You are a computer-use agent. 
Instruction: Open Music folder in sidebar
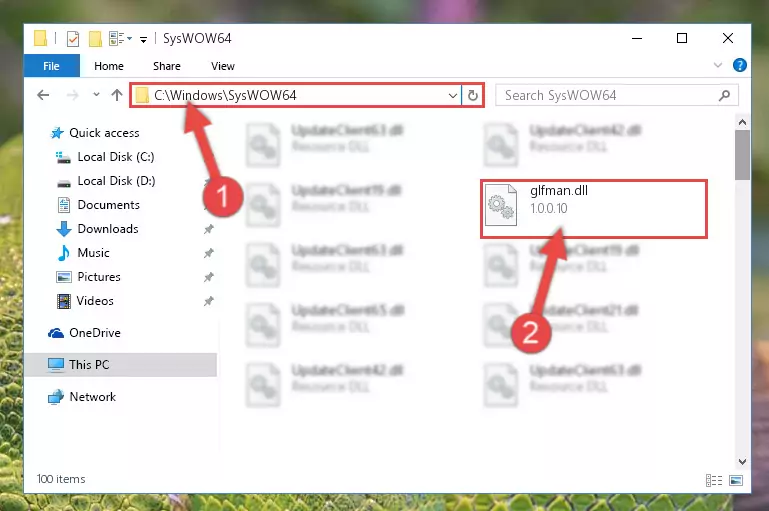(93, 253)
